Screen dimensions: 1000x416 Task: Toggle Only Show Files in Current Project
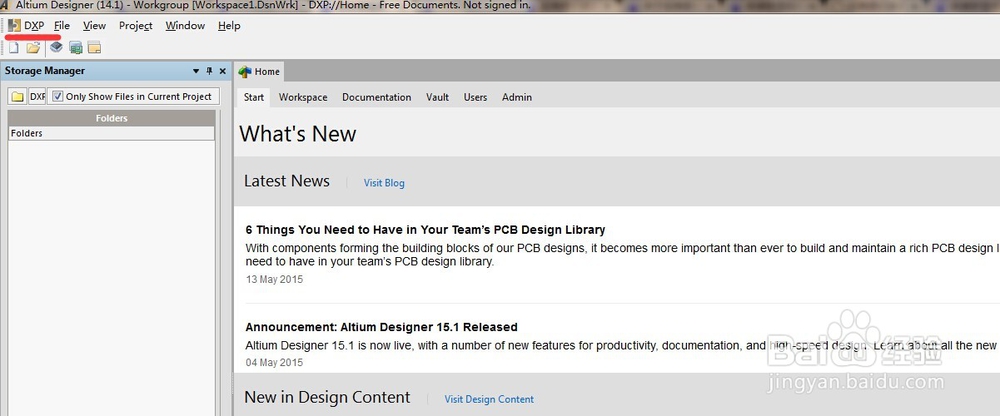pyautogui.click(x=133, y=96)
